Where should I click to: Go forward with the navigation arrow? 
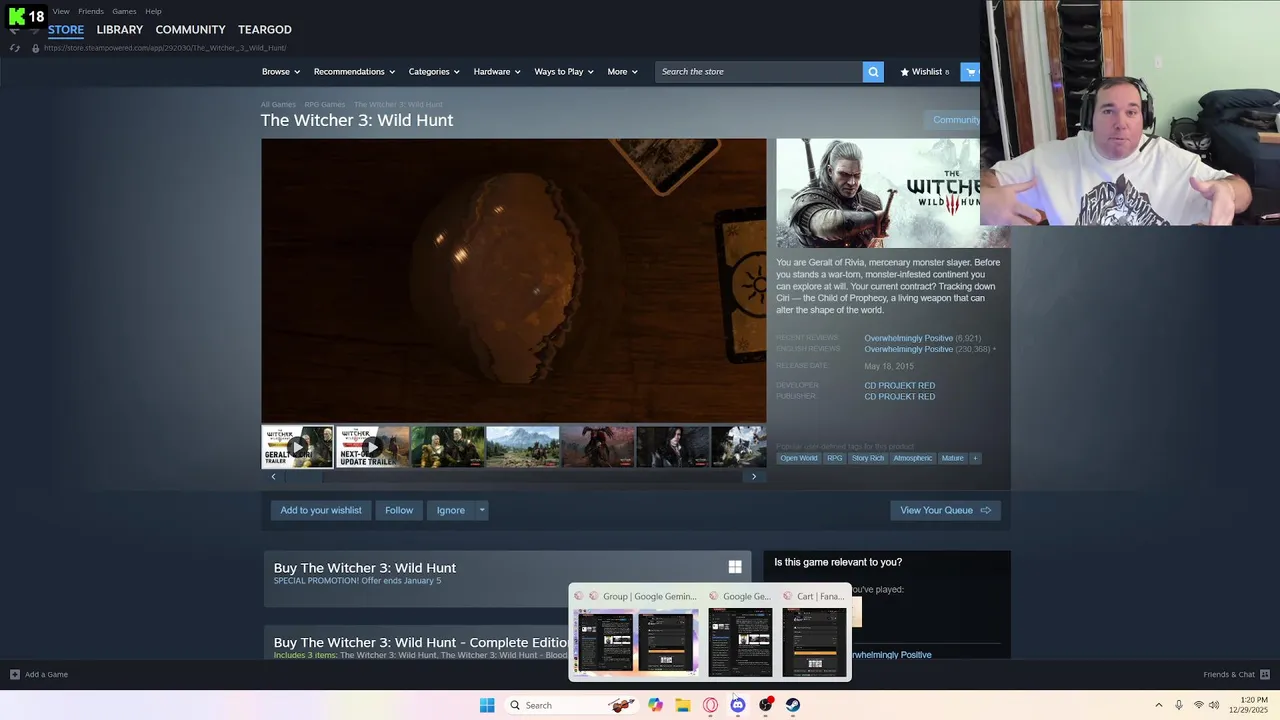tap(35, 30)
